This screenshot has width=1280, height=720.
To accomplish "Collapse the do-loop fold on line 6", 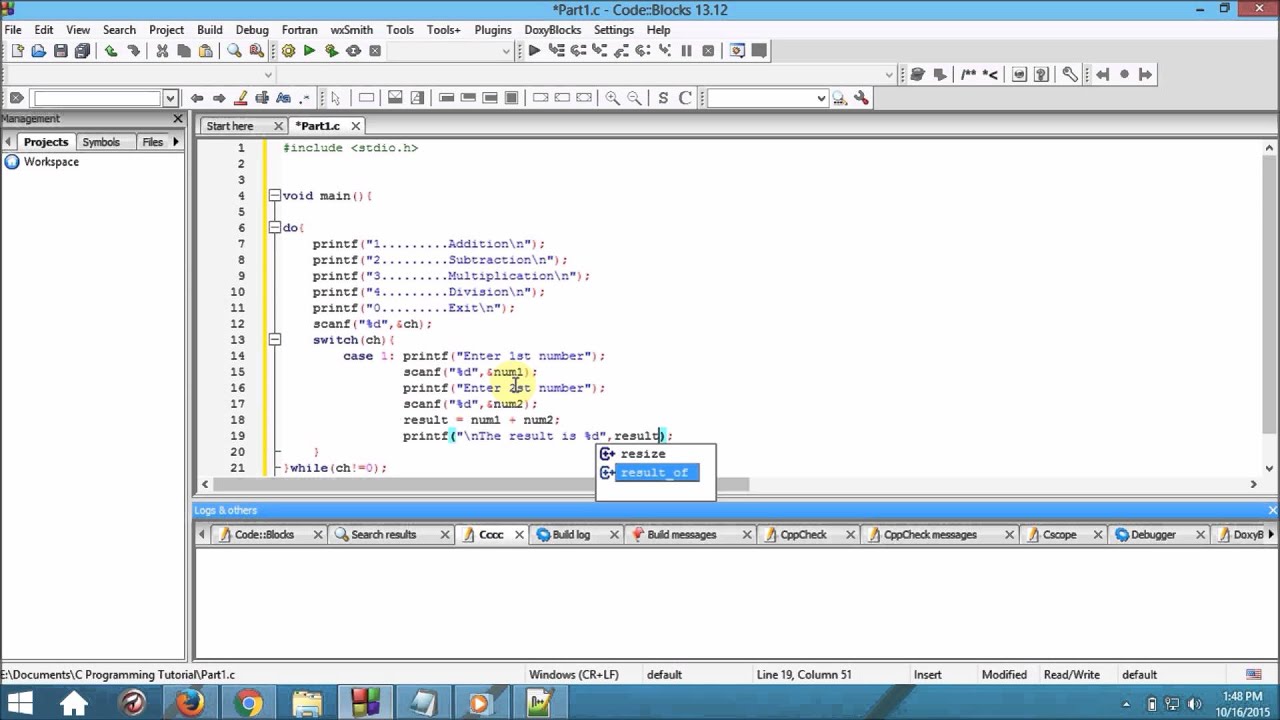I will click(274, 228).
